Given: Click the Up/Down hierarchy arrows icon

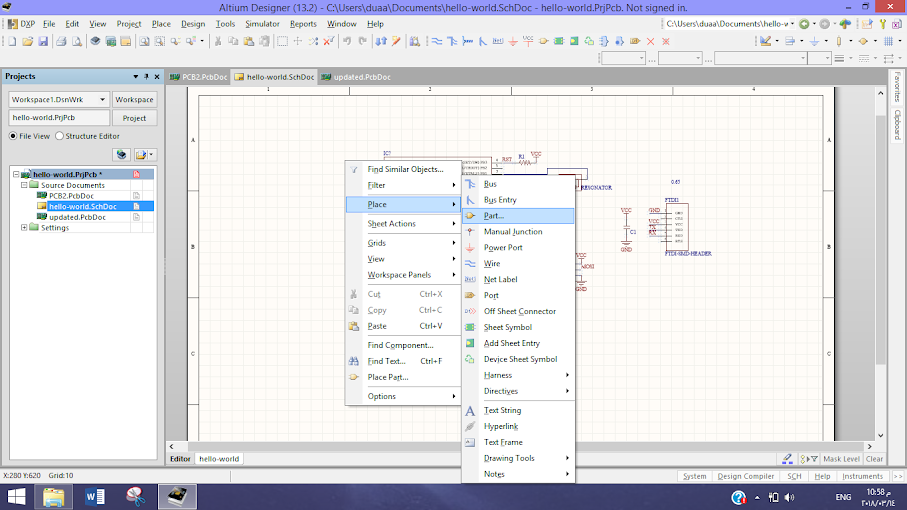Looking at the screenshot, I should 381,41.
